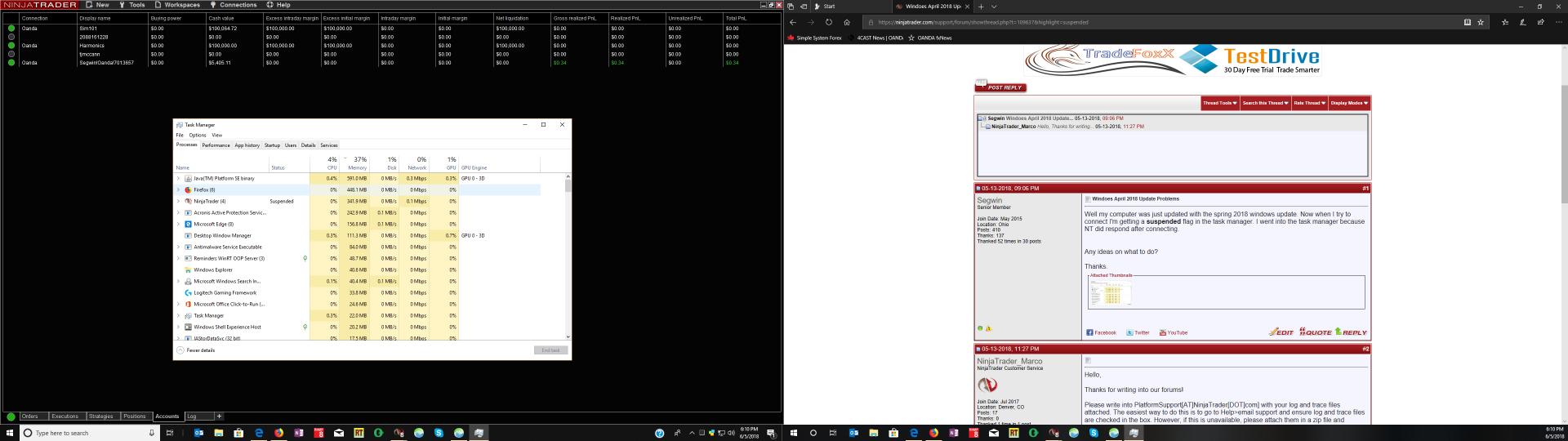Open Simple System Forex bookmark
Viewport: 1568px width, 441px height.
(814, 38)
